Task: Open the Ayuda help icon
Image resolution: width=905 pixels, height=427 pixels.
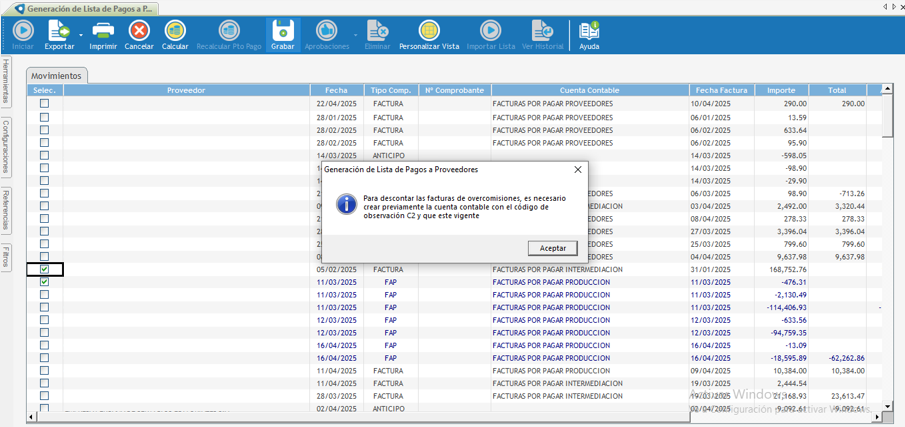Action: [x=589, y=33]
